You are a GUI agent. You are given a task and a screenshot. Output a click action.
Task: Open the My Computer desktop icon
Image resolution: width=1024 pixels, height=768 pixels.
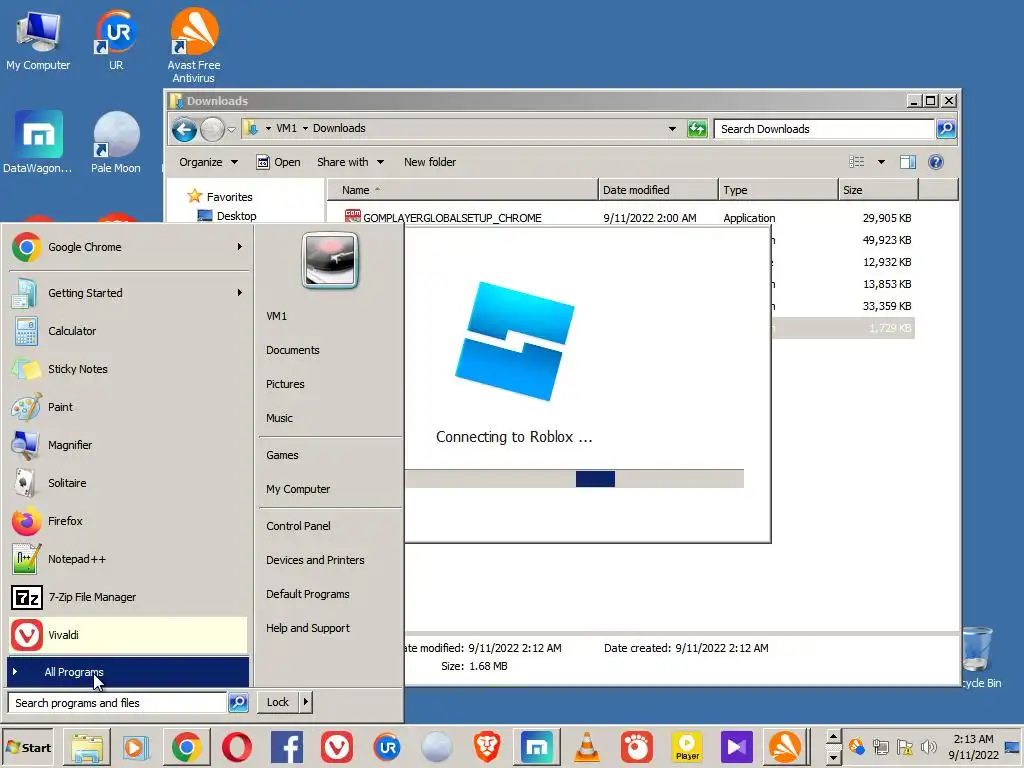click(38, 40)
